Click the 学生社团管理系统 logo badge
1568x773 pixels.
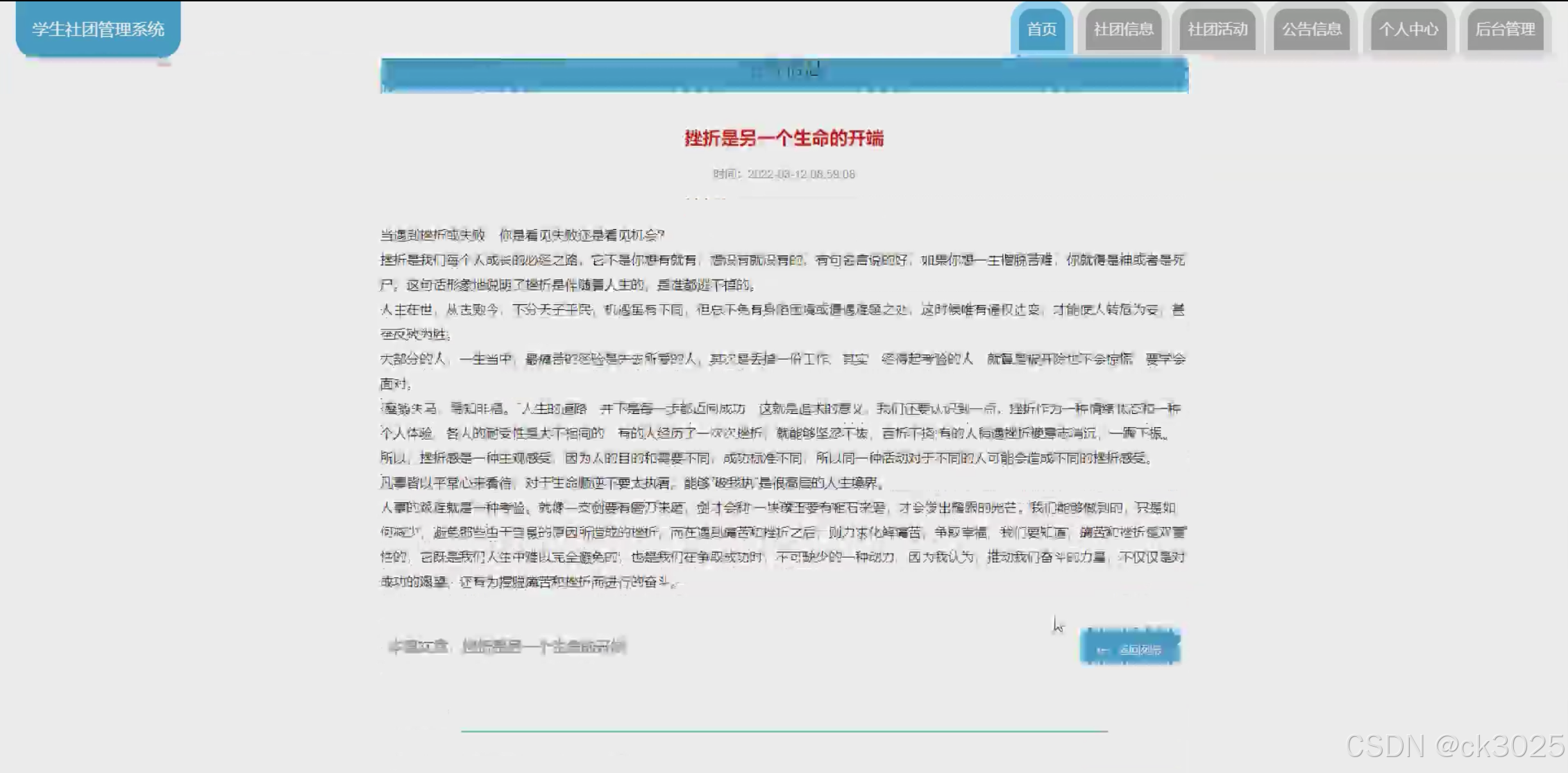(98, 29)
